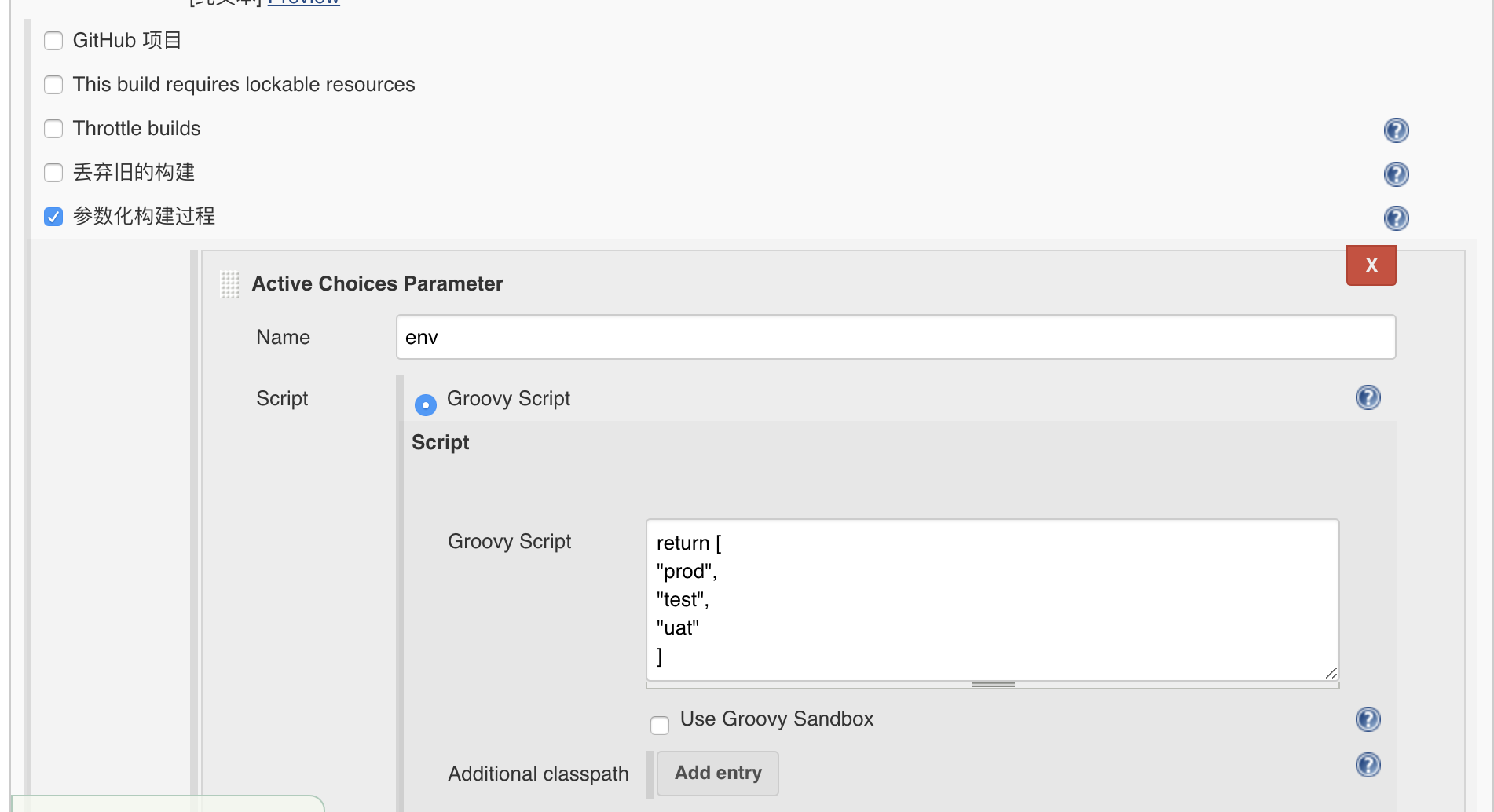
Task: Click Add entry for Additional classpath
Action: (718, 774)
